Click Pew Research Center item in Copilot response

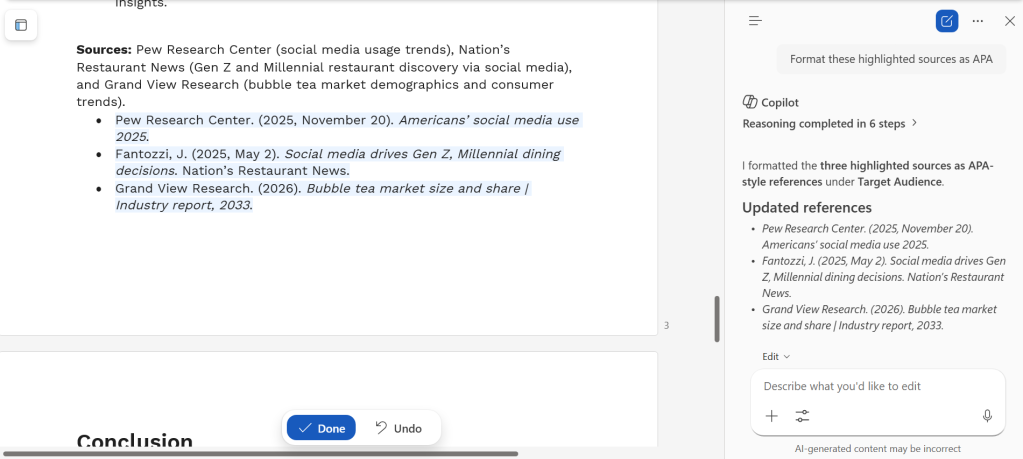tap(868, 237)
